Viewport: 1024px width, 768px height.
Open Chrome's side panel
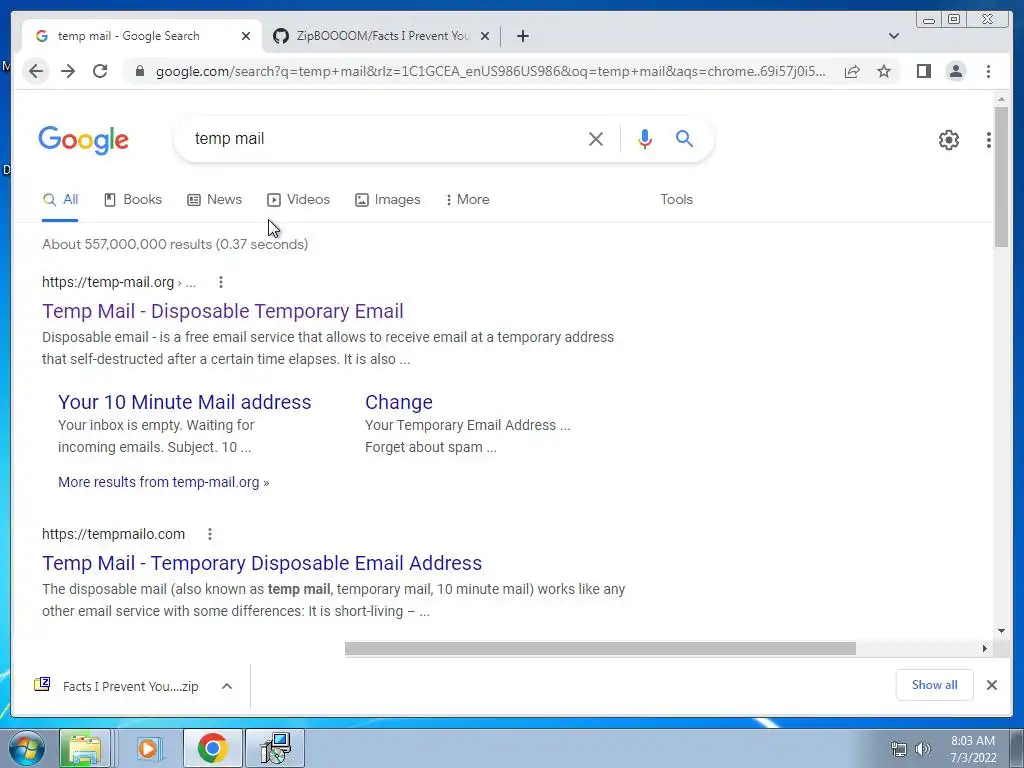923,71
